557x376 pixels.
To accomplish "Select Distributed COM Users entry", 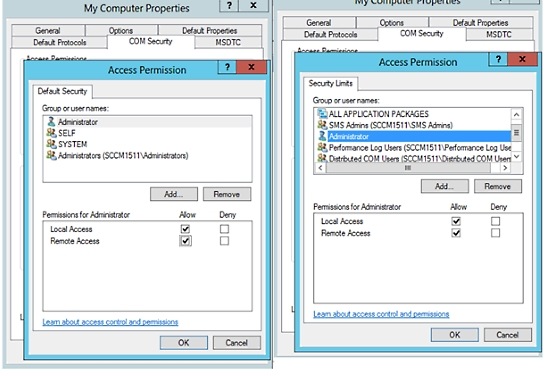I will tap(413, 158).
